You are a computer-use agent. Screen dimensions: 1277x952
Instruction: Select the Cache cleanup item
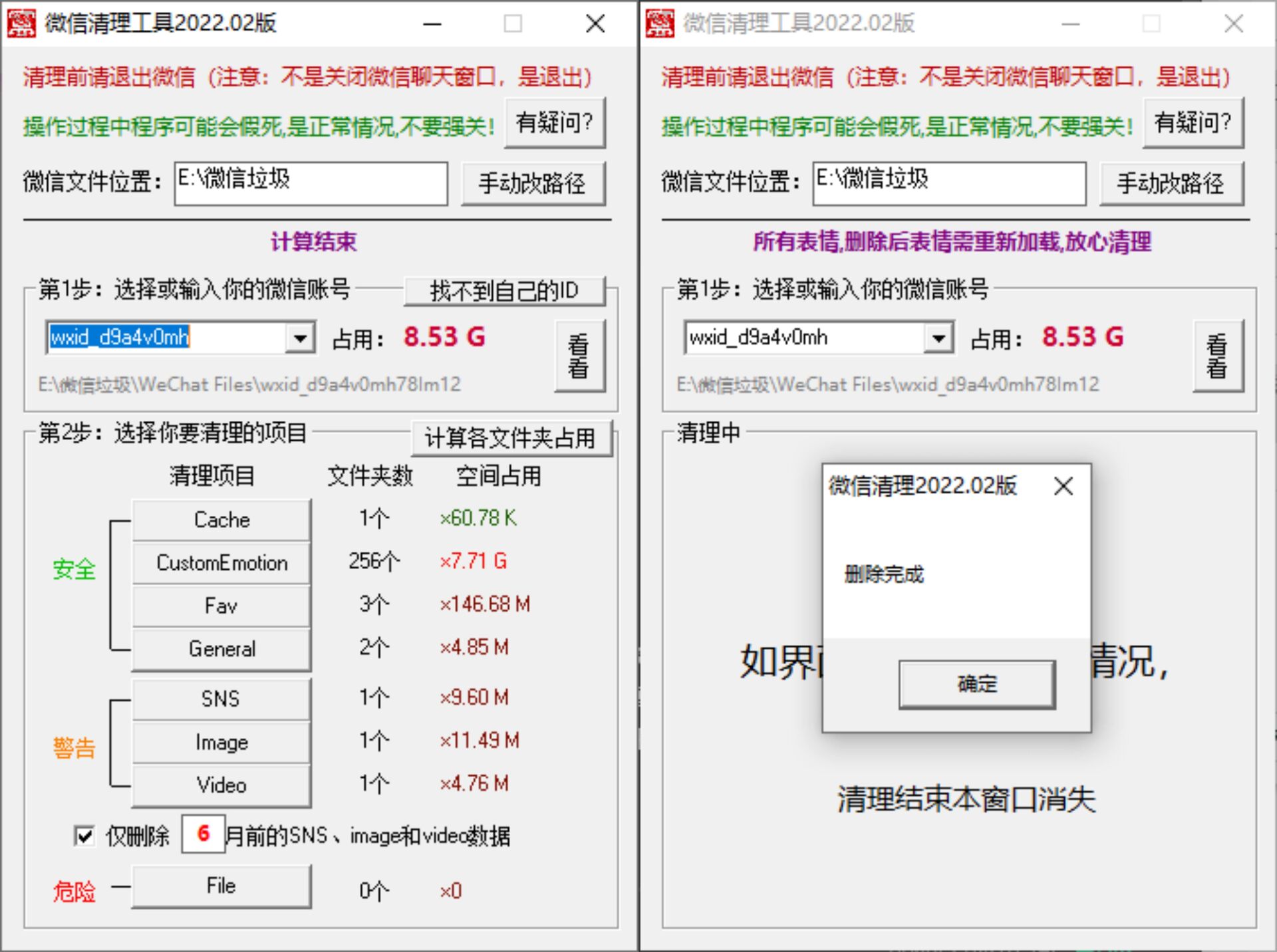[x=221, y=519]
